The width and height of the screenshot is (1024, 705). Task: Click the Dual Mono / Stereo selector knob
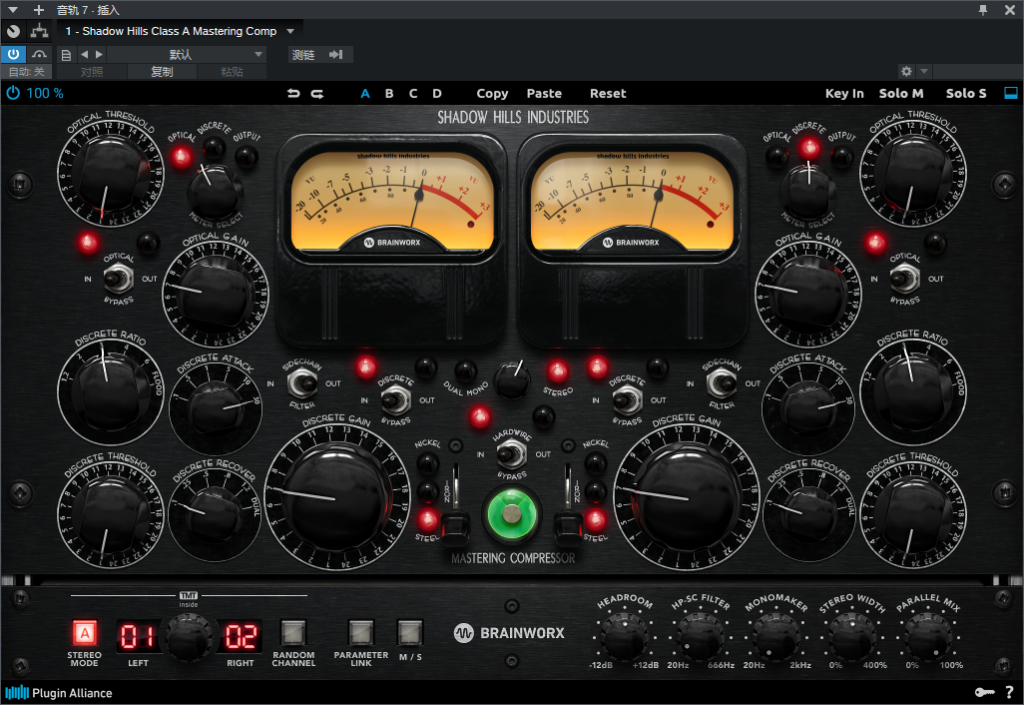click(511, 380)
